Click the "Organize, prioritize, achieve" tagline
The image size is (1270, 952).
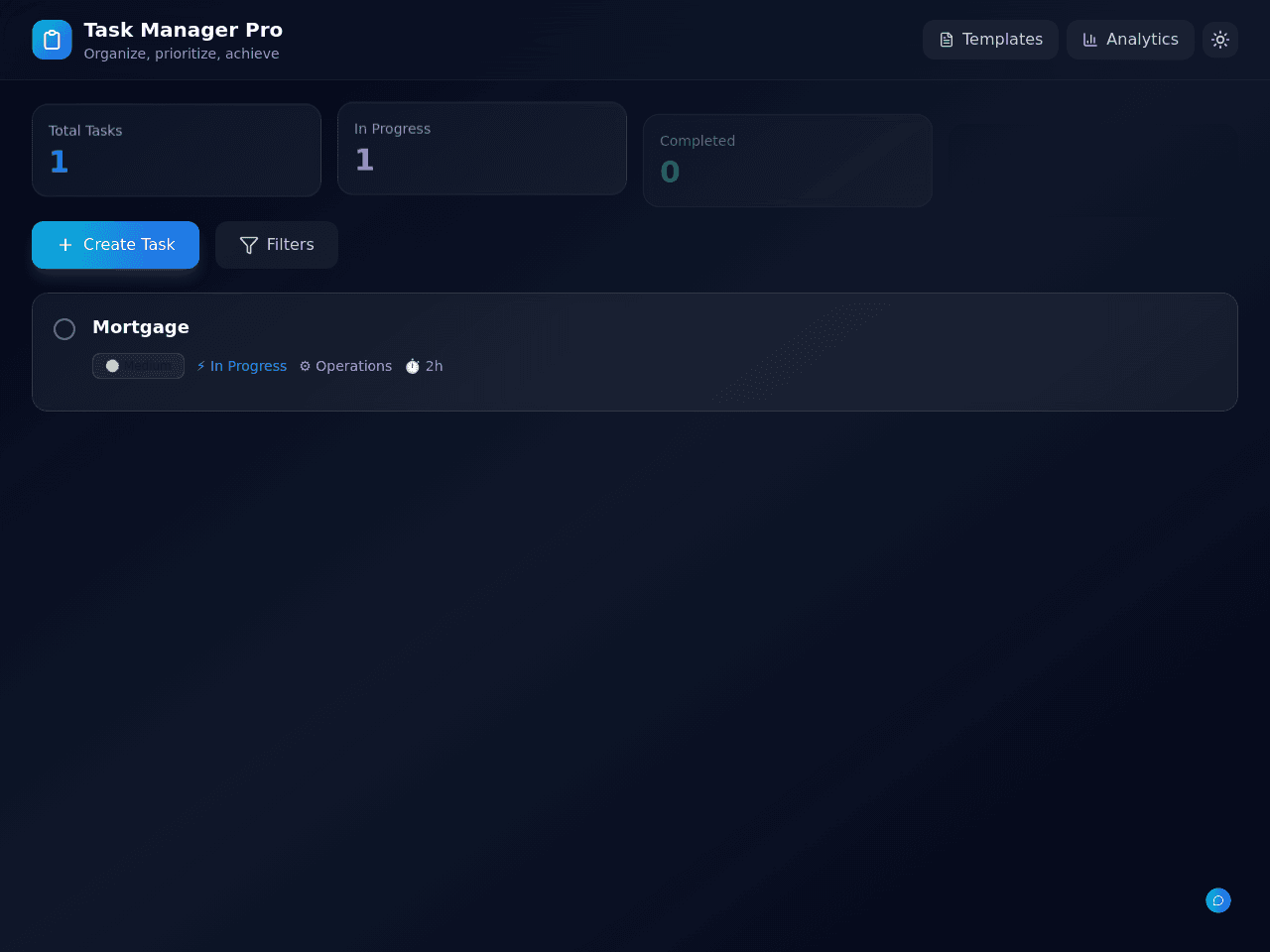(x=182, y=54)
